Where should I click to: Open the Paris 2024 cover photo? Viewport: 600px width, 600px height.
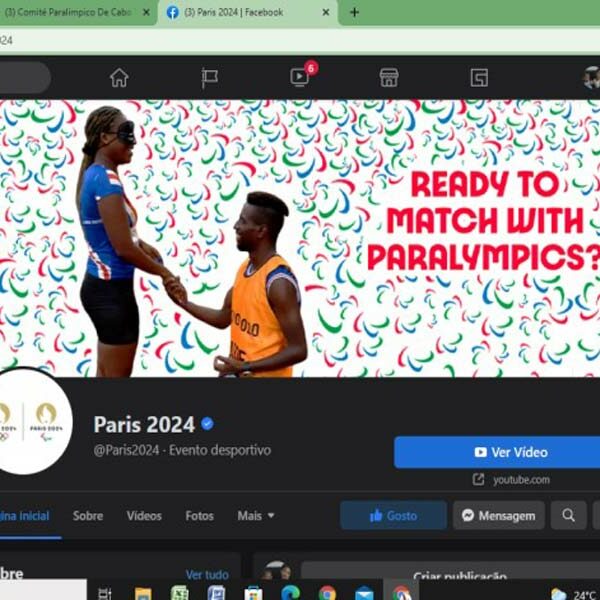300,238
